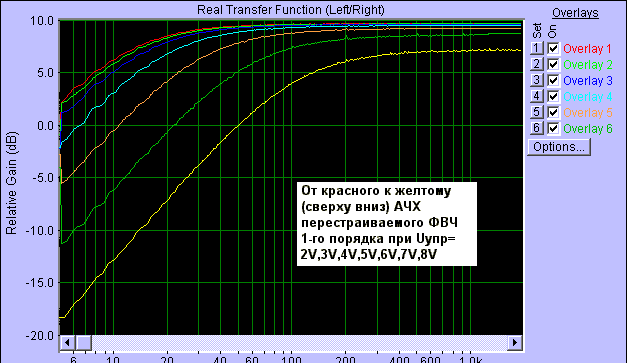Click the horizontal scrollbar thumb

tap(84, 343)
